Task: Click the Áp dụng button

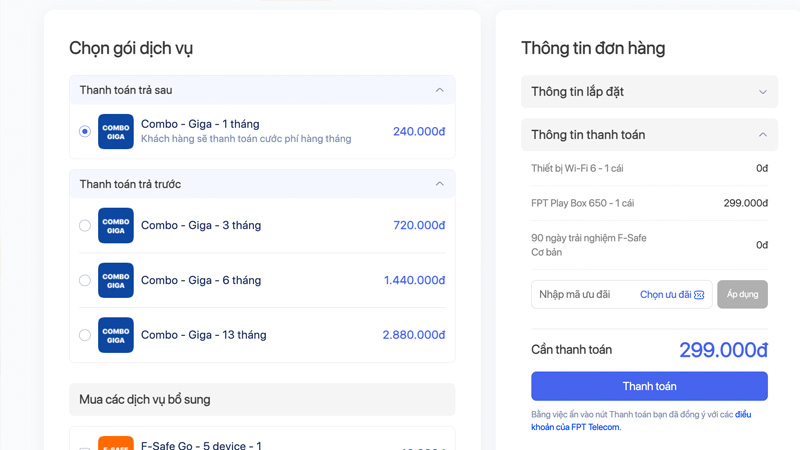Action: 742,295
